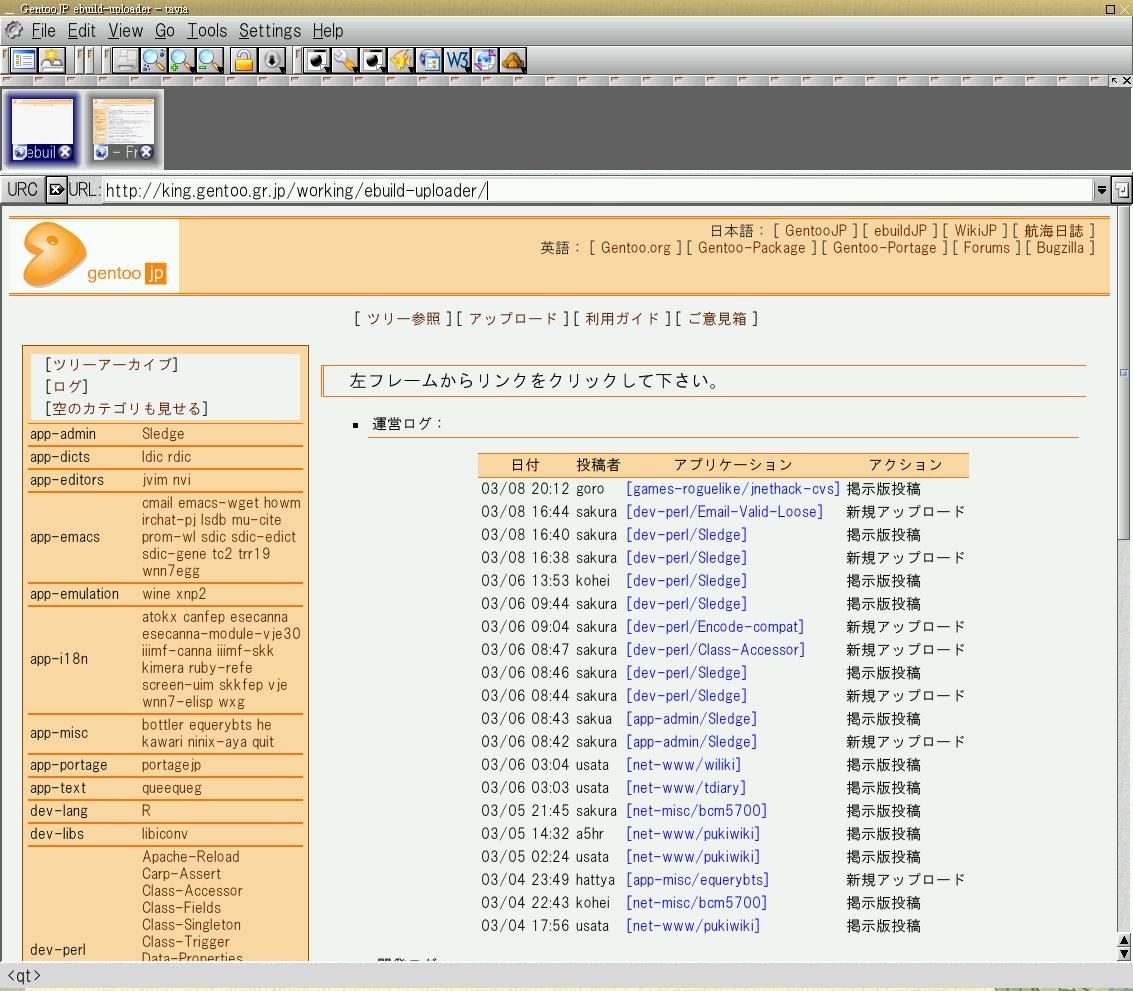Click the new-tab sparkle toolbar icon
The image size is (1133, 991).
pos(52,60)
